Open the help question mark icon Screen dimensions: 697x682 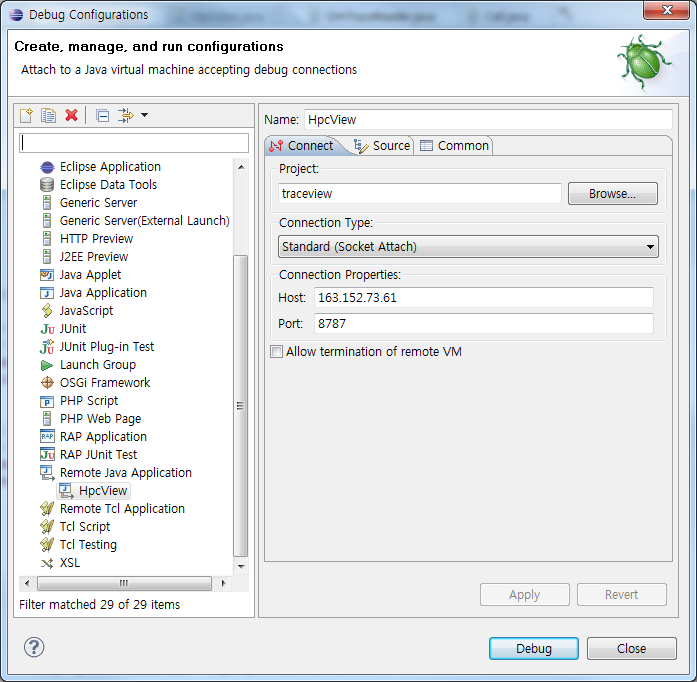[34, 647]
